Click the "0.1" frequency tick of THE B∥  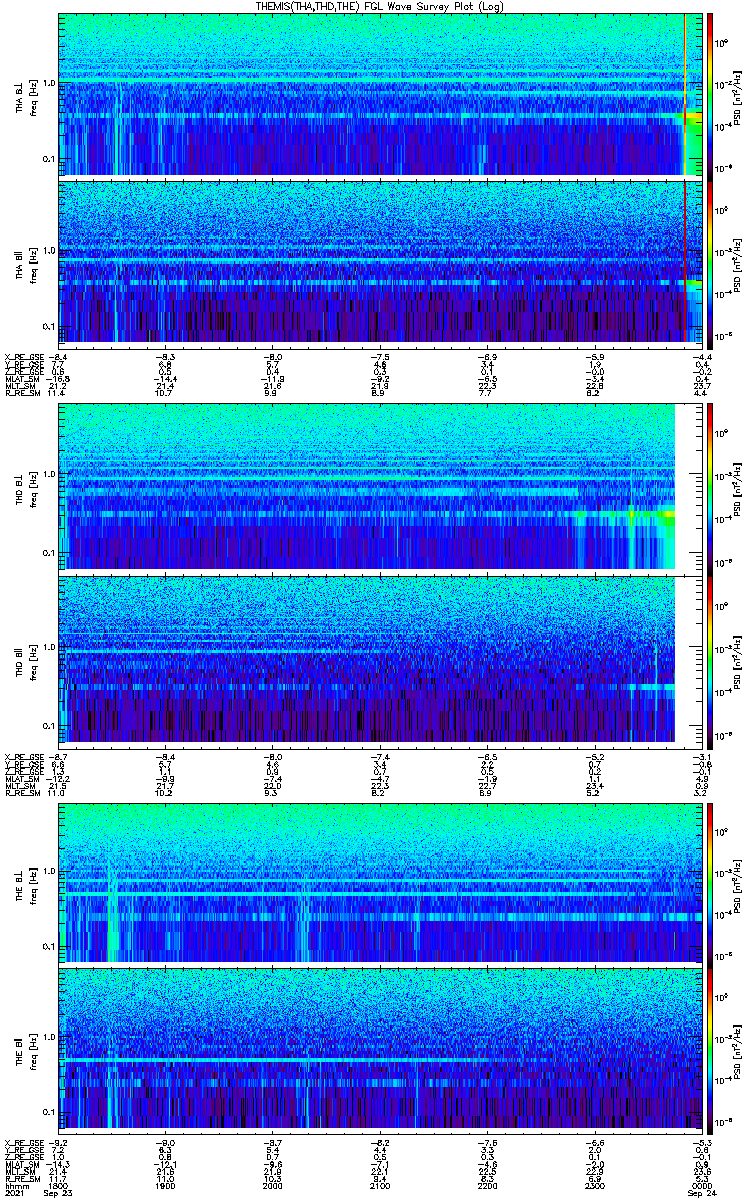(x=48, y=1112)
